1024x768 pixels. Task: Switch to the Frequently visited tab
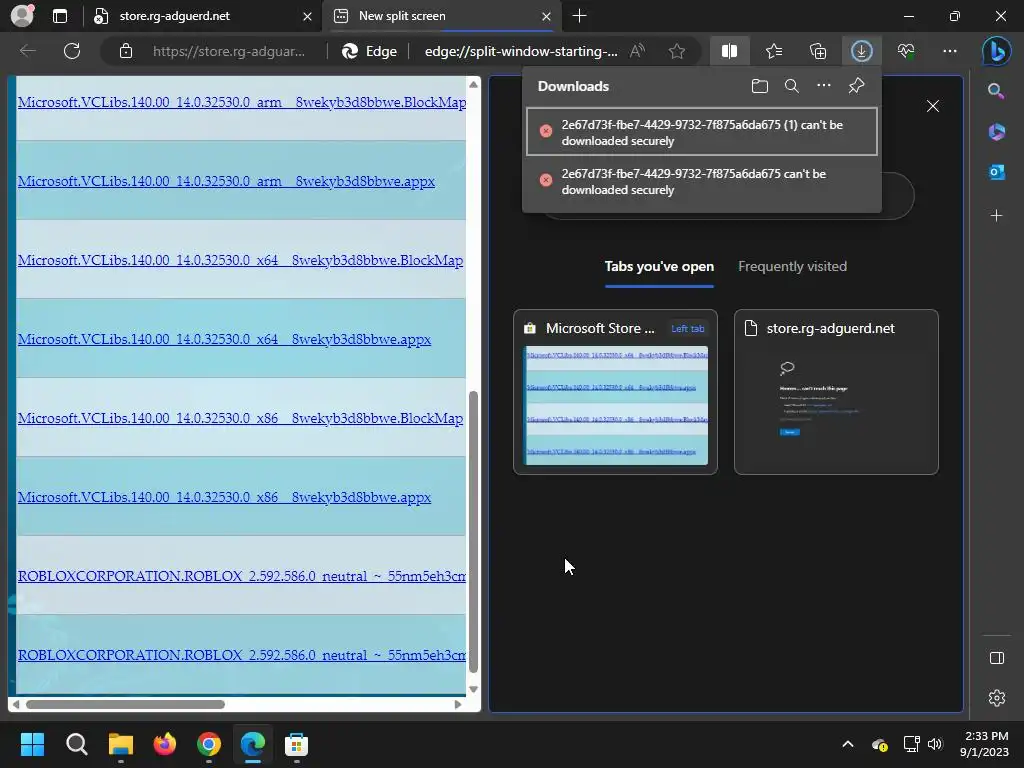tap(792, 266)
